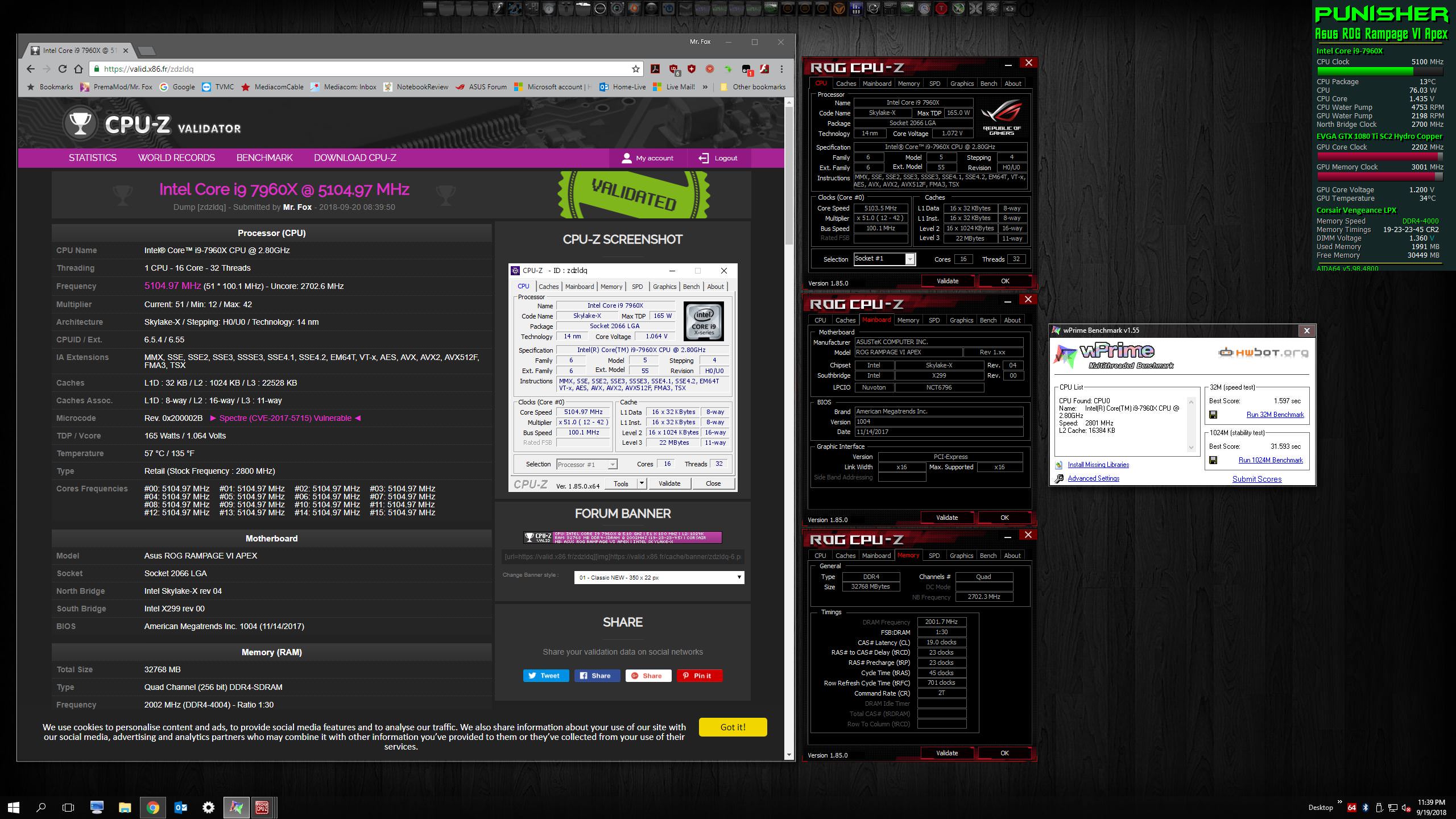Click the wrench icon beside Advanced Settings

(1059, 478)
